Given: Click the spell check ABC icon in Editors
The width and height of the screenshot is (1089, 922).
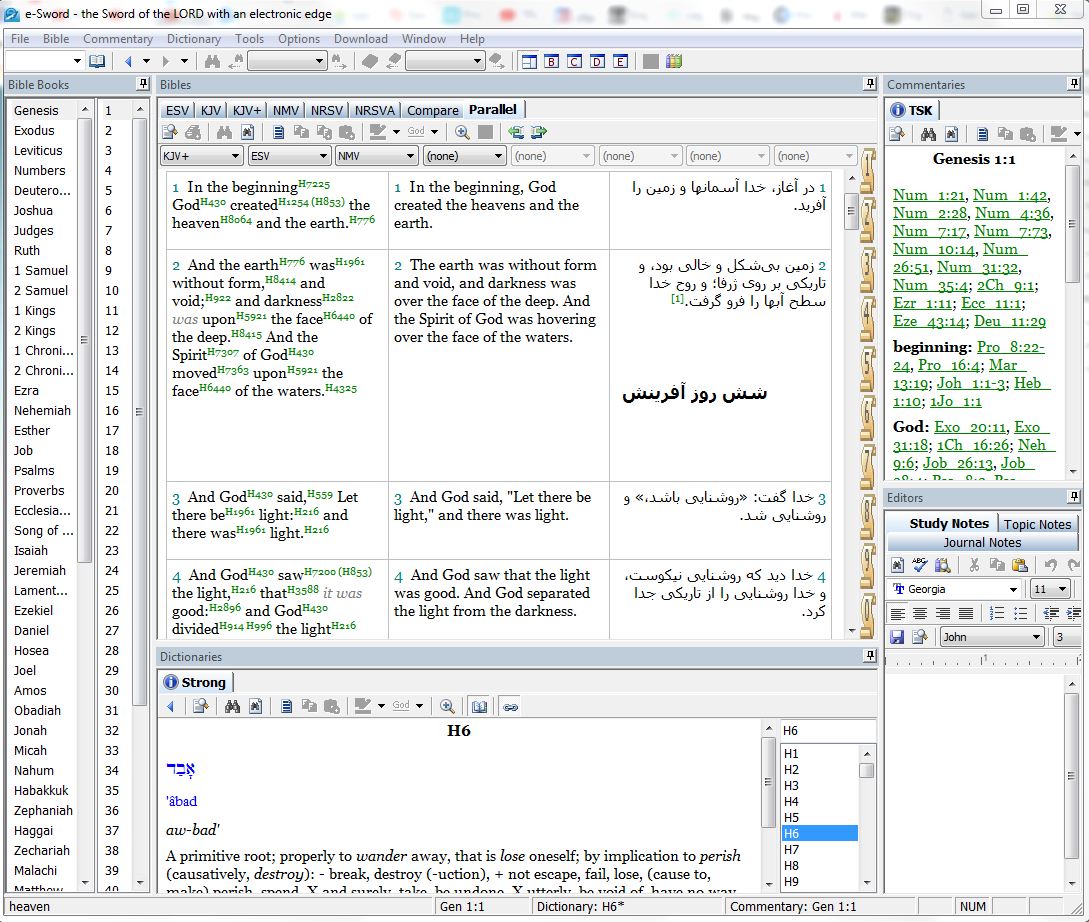Looking at the screenshot, I should tap(920, 565).
